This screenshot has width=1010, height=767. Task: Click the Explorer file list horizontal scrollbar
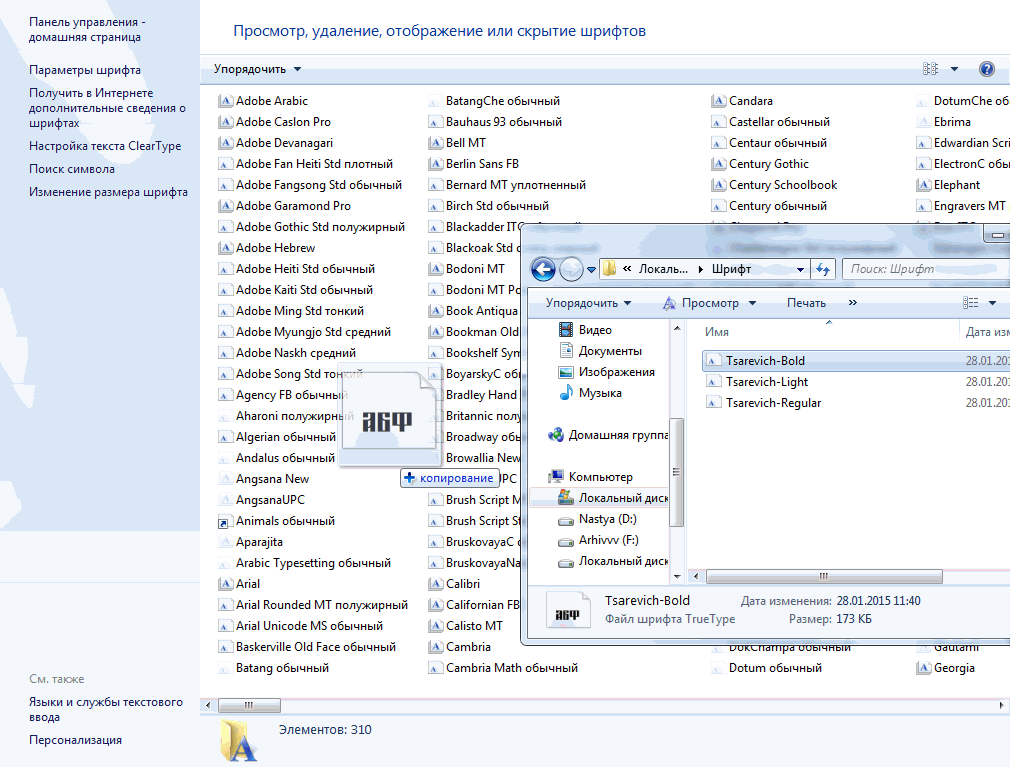pos(824,576)
